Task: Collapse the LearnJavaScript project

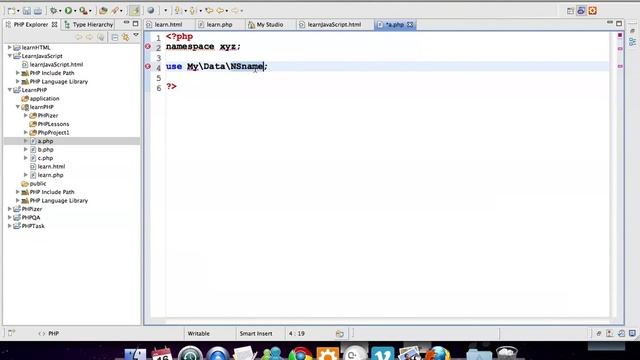Action: pos(10,56)
